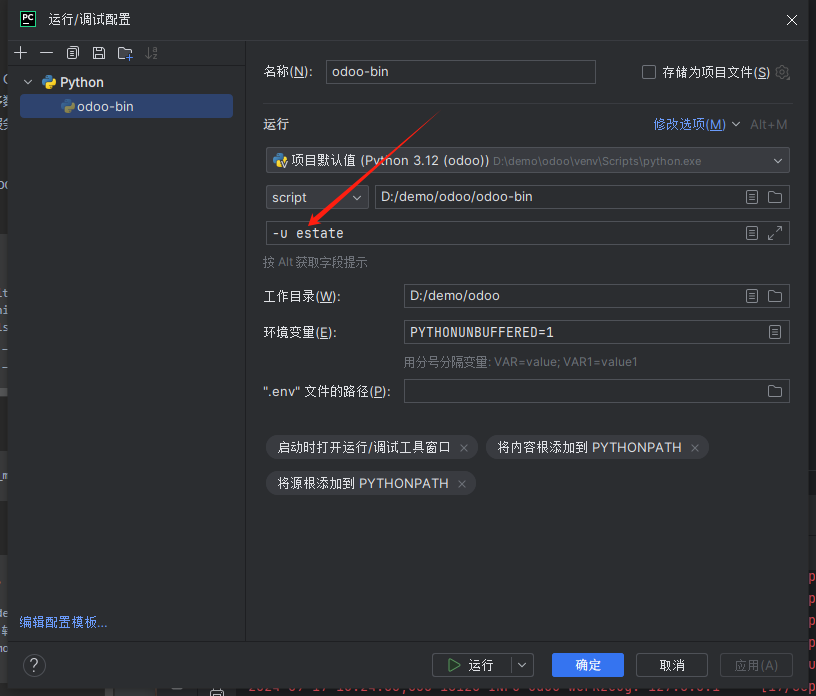Browse for script path folder icon

point(775,197)
